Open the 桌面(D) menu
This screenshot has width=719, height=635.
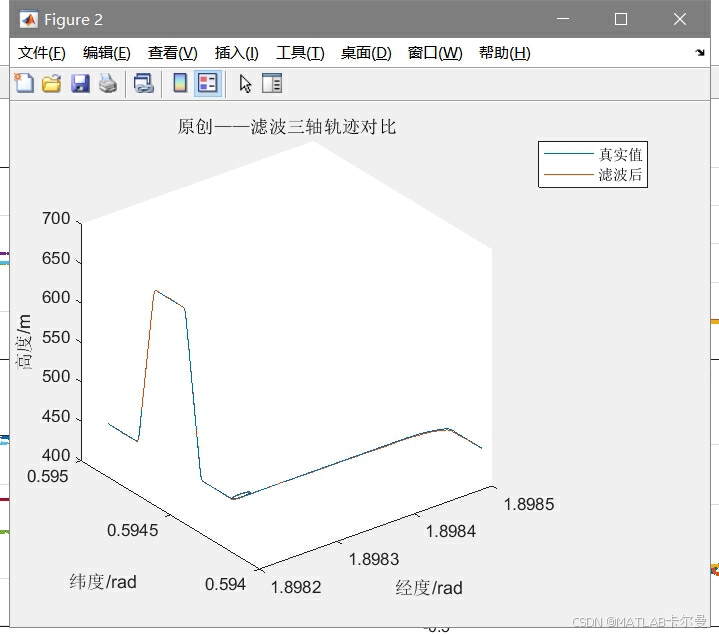[x=366, y=53]
